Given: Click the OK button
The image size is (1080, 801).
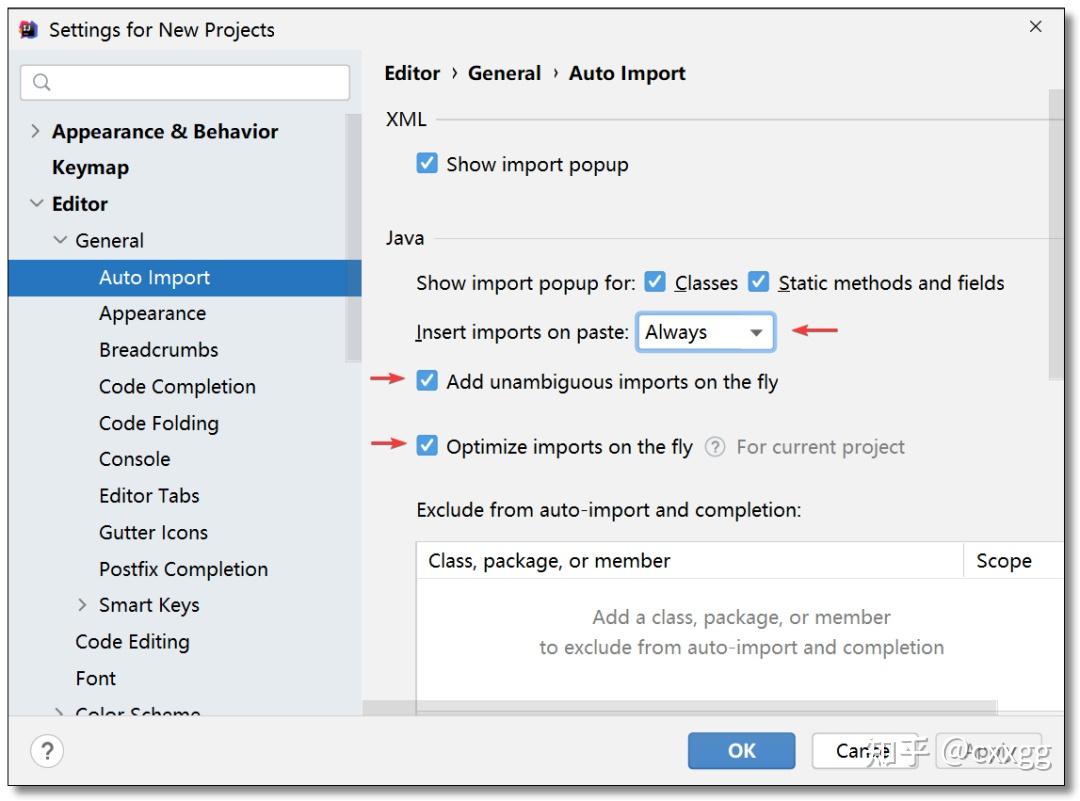Looking at the screenshot, I should coord(741,750).
